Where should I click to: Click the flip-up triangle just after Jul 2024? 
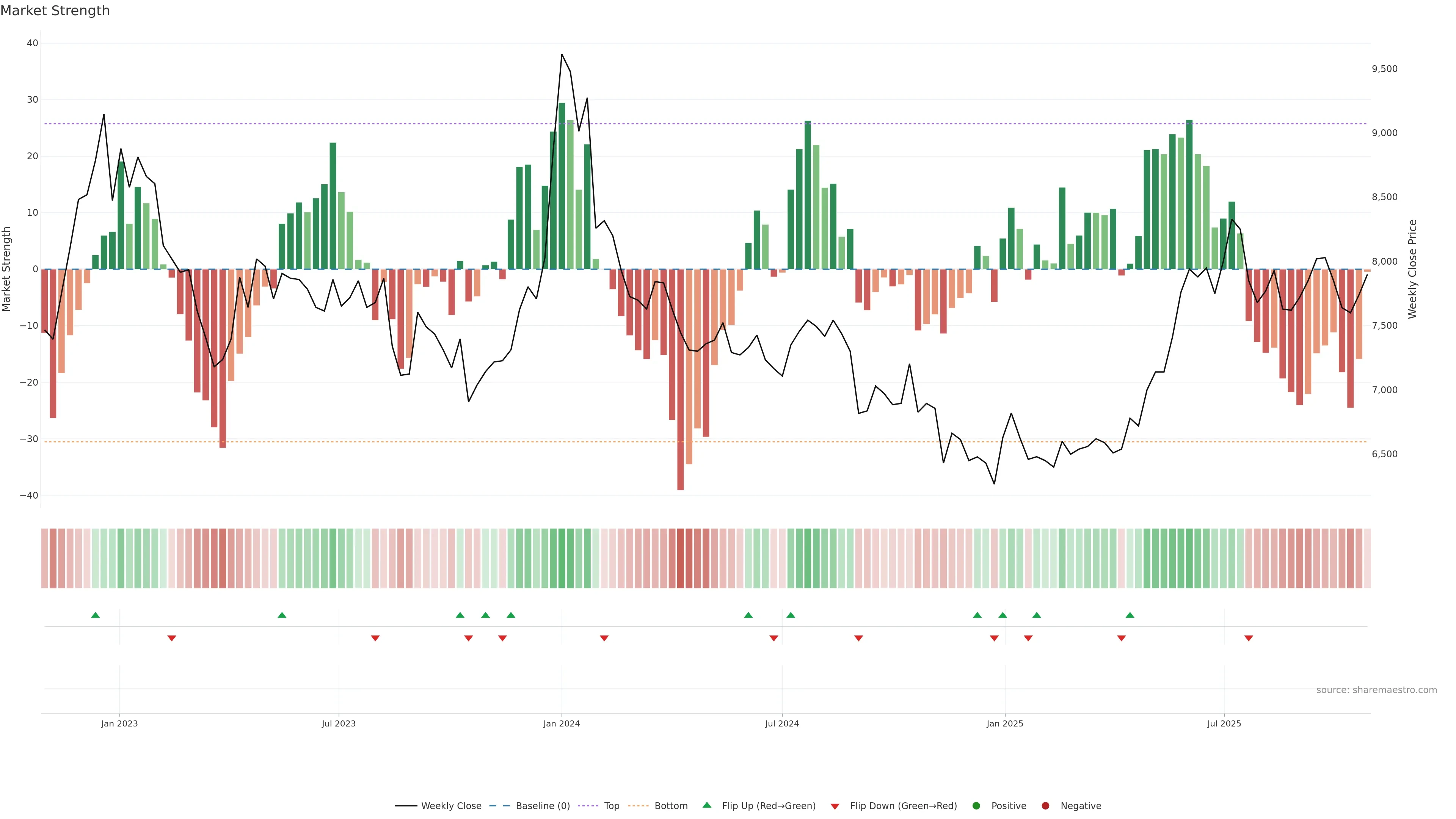(791, 615)
